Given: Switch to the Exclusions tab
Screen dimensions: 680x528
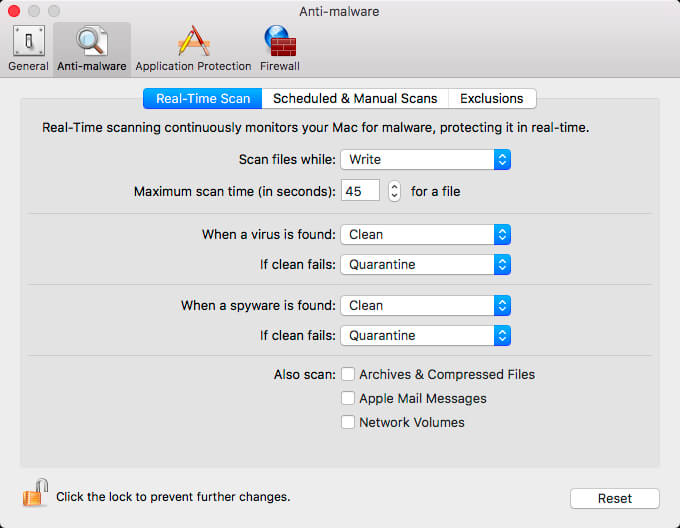Looking at the screenshot, I should coord(491,98).
